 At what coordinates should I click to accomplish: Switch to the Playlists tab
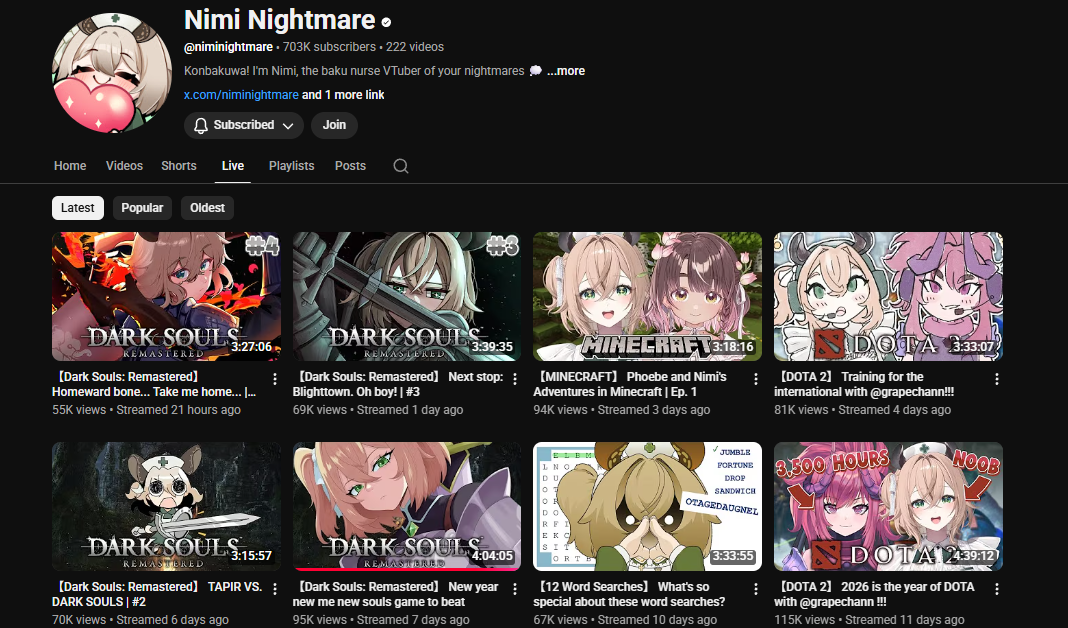pos(292,166)
